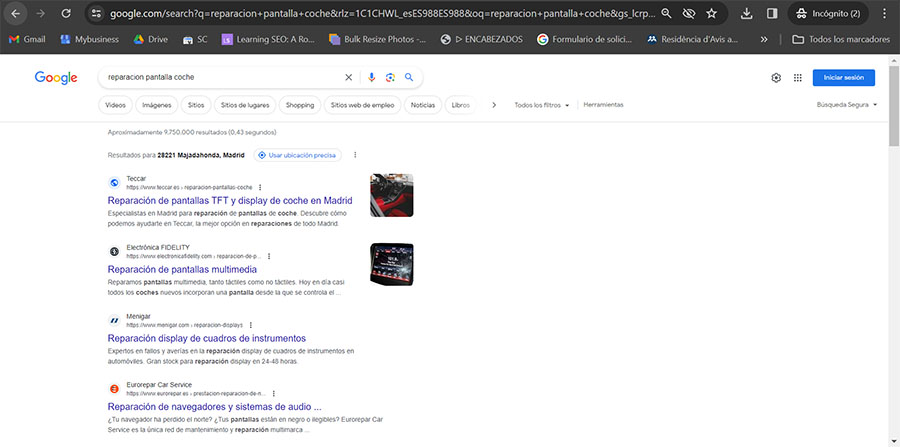Expand Todos los filtros dropdown

(542, 105)
